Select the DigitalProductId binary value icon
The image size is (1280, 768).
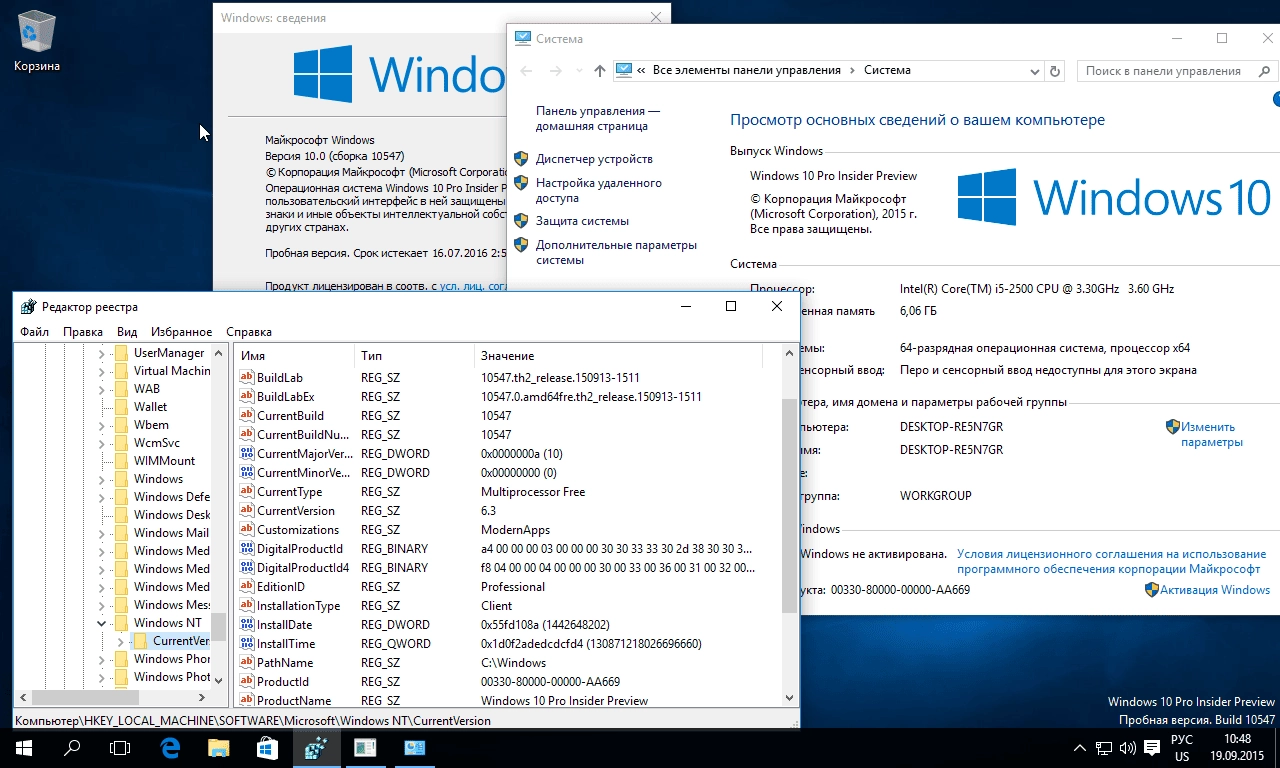coord(248,549)
